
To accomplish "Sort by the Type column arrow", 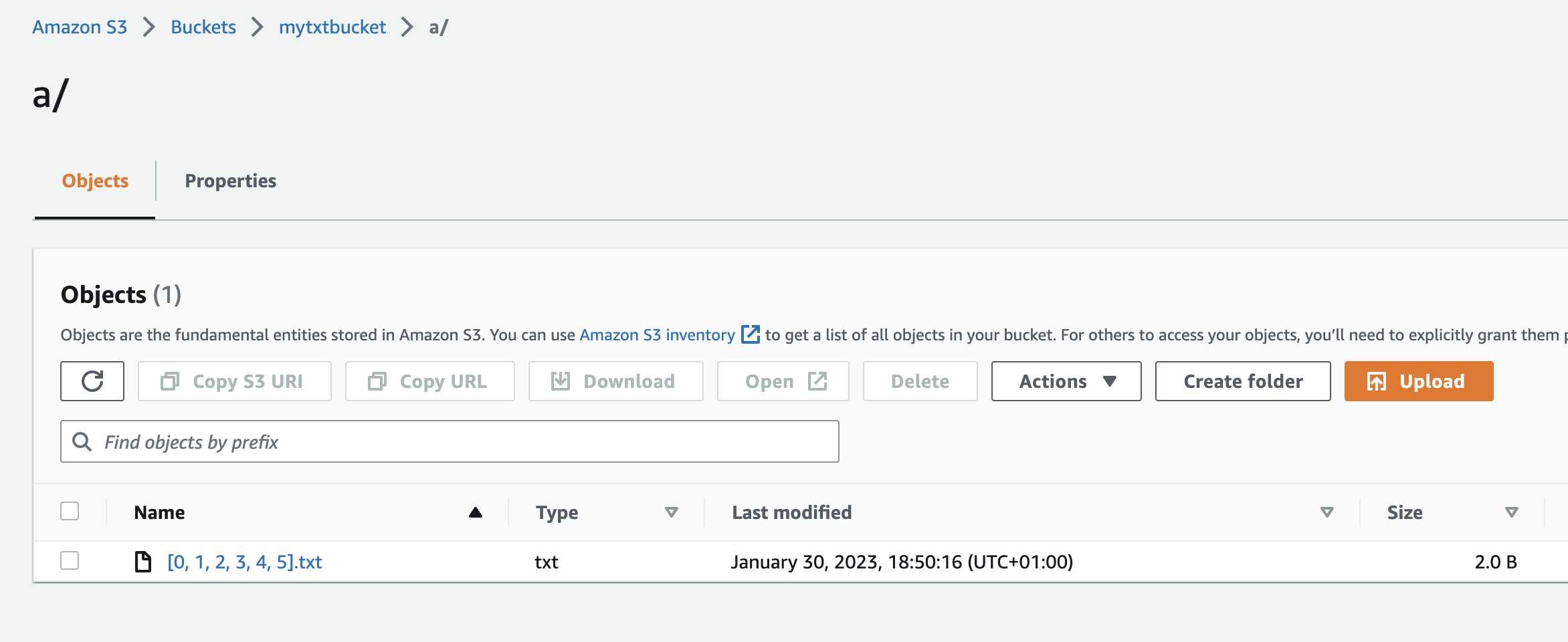I will [672, 512].
